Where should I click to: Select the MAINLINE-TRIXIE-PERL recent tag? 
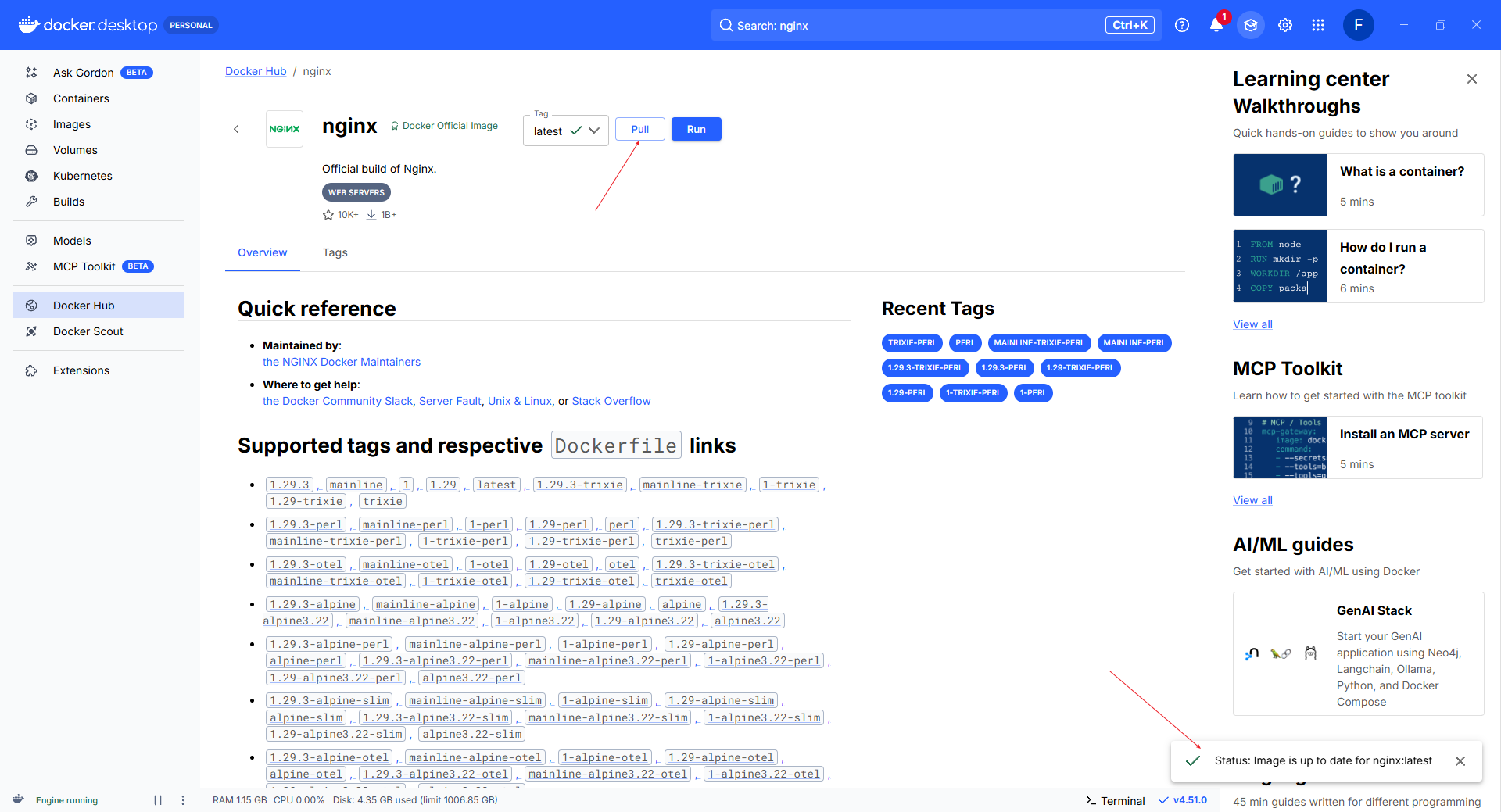click(1039, 343)
